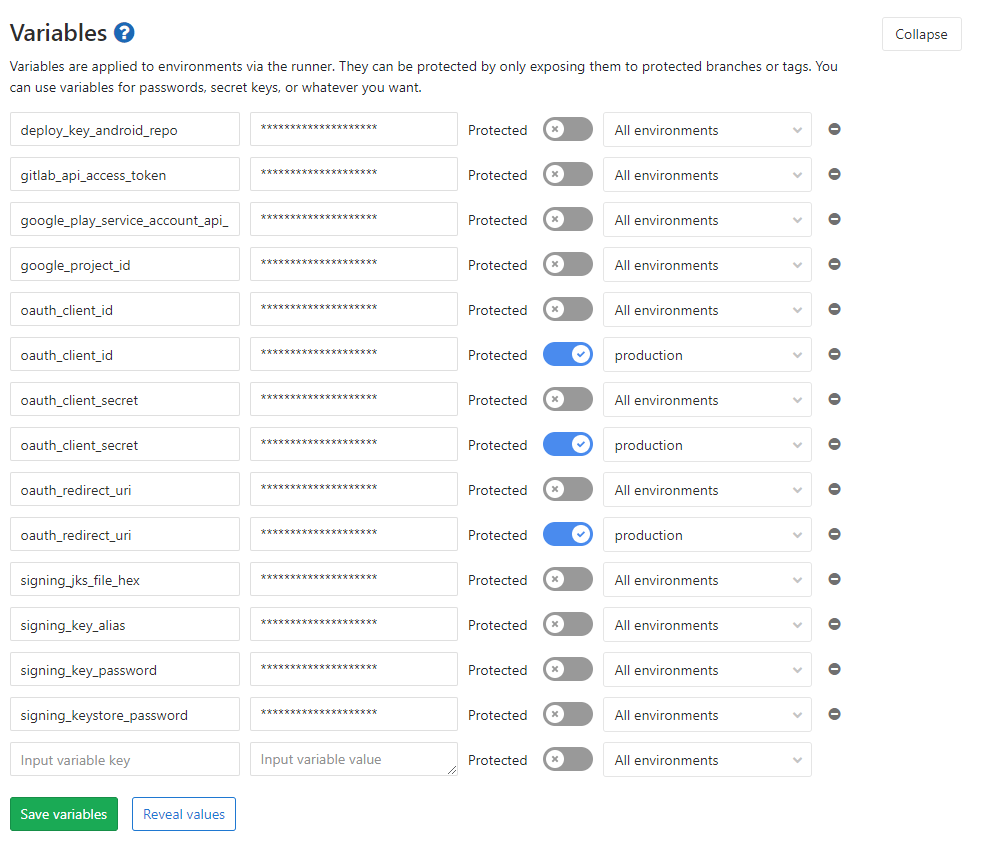This screenshot has width=983, height=843.
Task: Remove the signing_keystore_password variable row
Action: 834,715
